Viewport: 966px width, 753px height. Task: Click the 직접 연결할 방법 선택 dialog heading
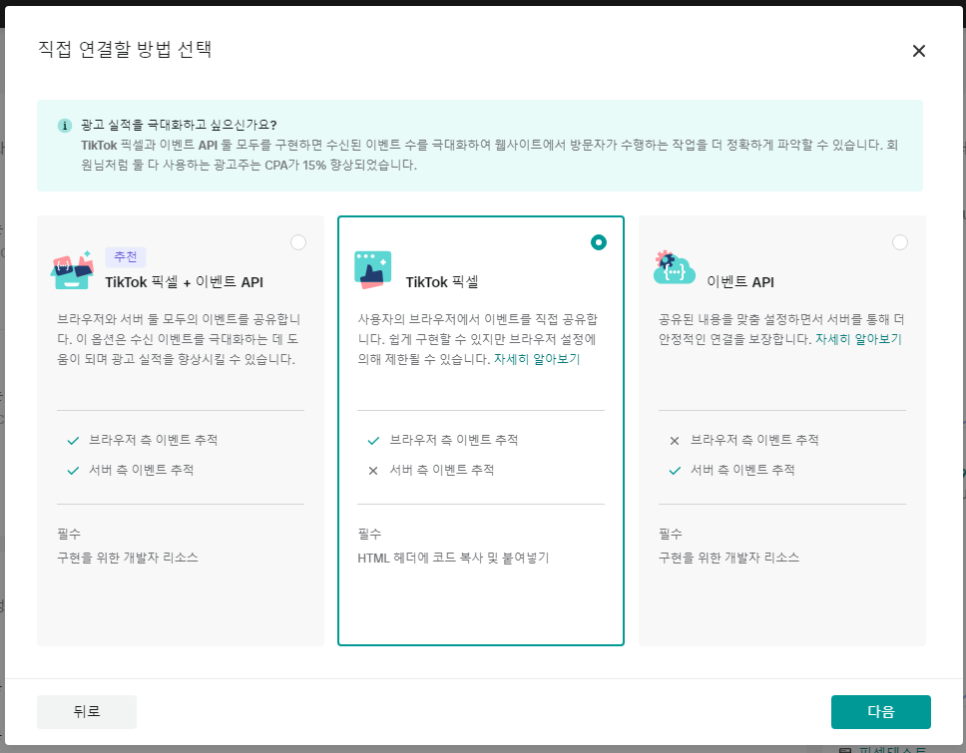tap(124, 49)
